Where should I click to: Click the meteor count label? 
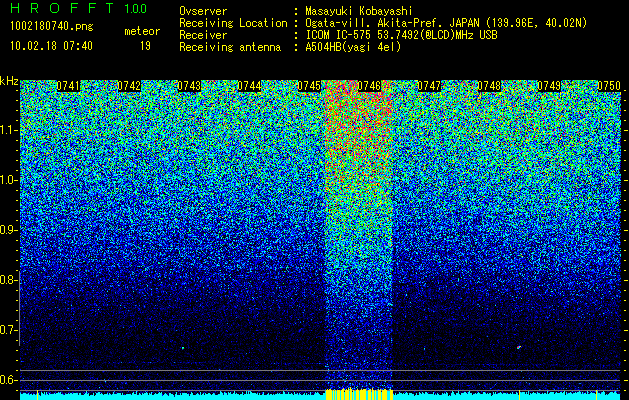pyautogui.click(x=142, y=31)
